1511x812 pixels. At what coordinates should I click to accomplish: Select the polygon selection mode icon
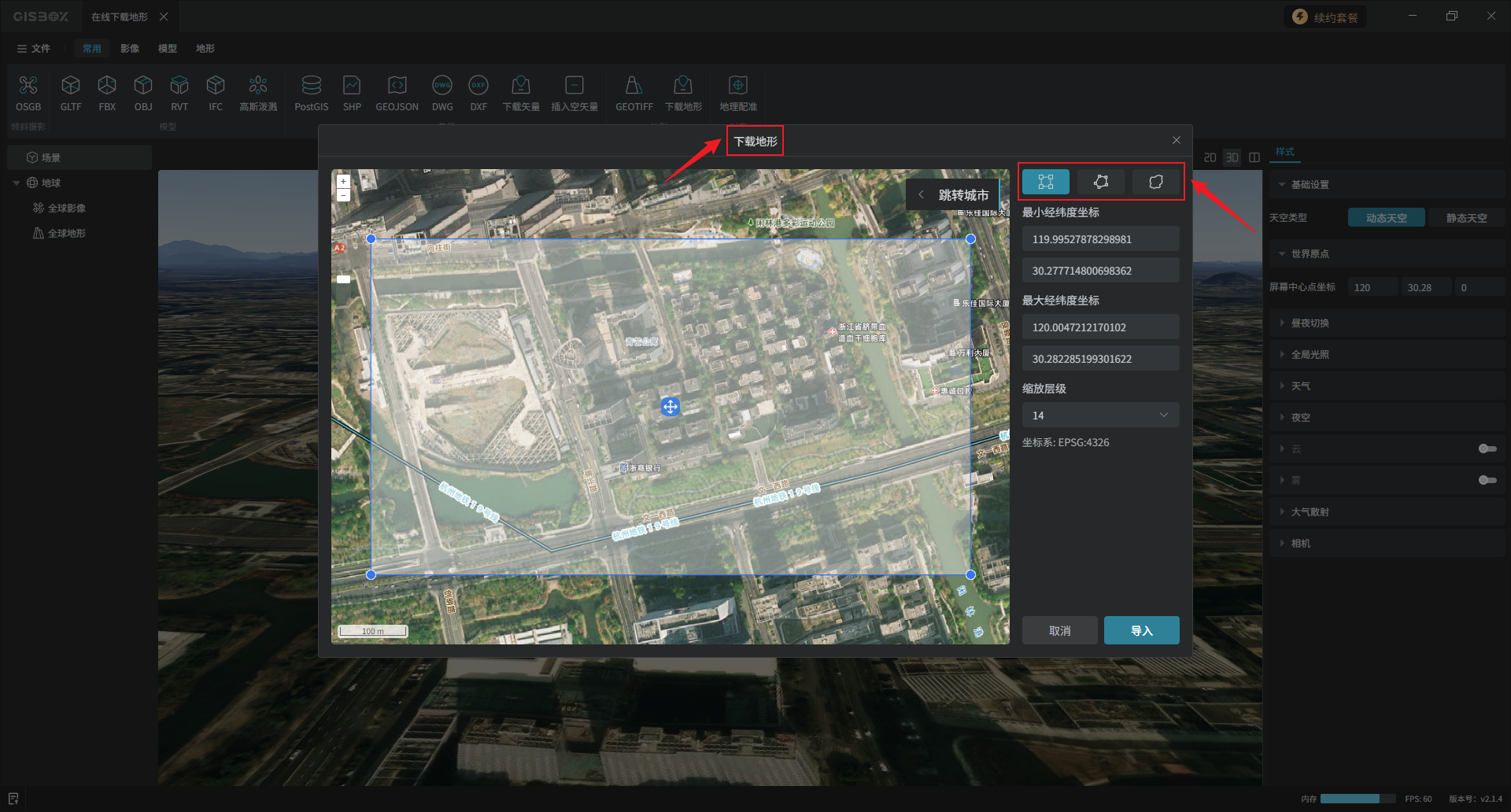click(x=1100, y=182)
